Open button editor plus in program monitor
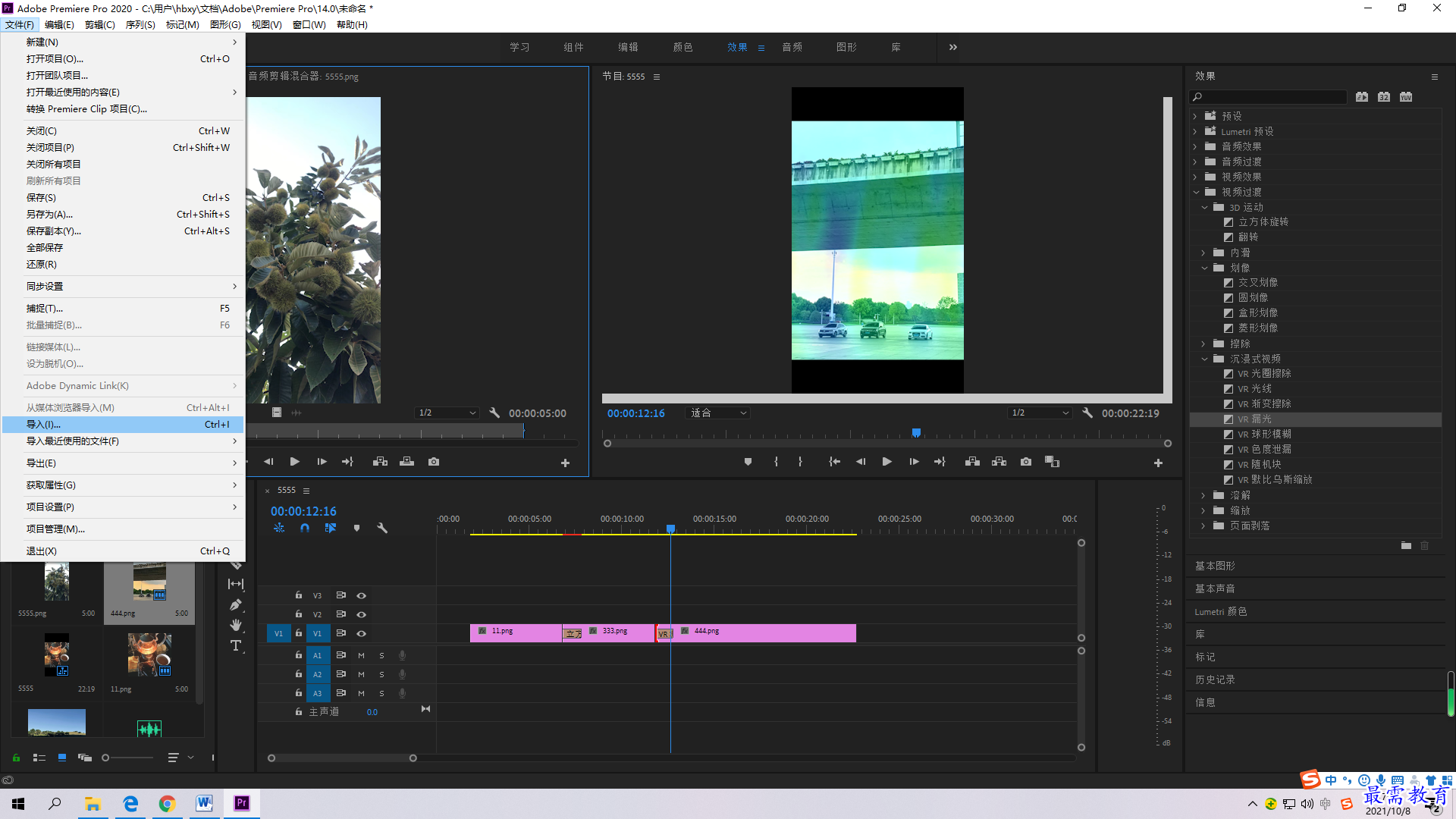Viewport: 1456px width, 819px height. [1158, 463]
